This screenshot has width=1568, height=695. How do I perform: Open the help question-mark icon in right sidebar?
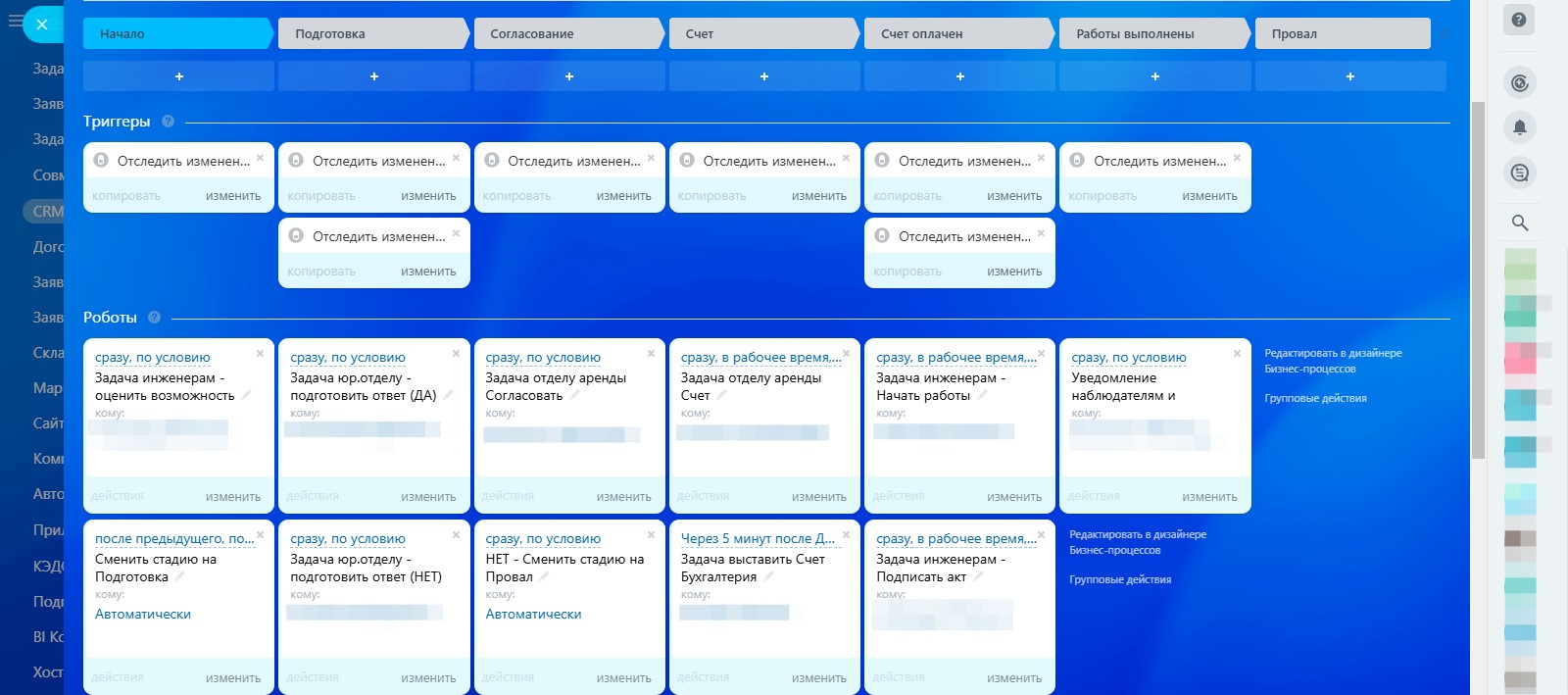click(1519, 20)
